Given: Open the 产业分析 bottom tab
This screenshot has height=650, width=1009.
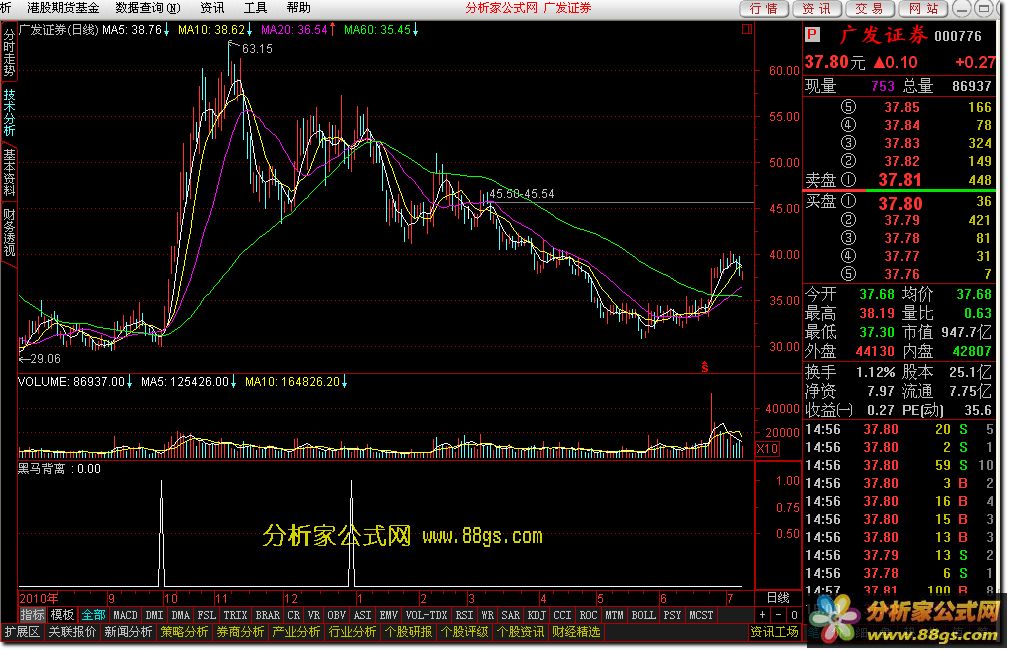Looking at the screenshot, I should (296, 632).
